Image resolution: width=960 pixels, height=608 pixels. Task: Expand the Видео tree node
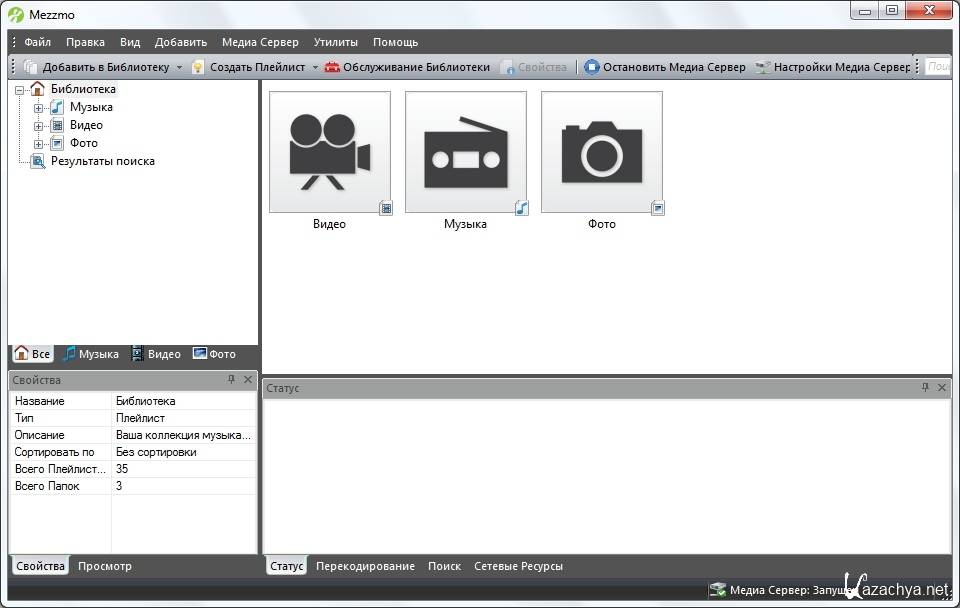[x=39, y=125]
